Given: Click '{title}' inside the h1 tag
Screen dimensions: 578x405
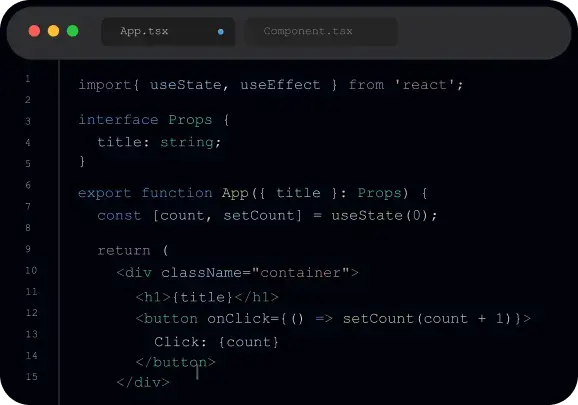Looking at the screenshot, I should click(202, 297).
